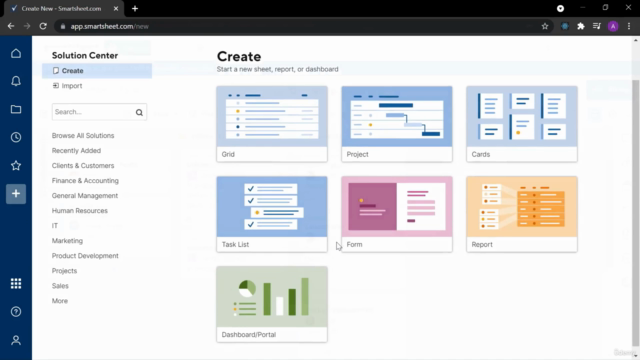Create a new Task List
Screen dimensions: 640x360
click(272, 214)
